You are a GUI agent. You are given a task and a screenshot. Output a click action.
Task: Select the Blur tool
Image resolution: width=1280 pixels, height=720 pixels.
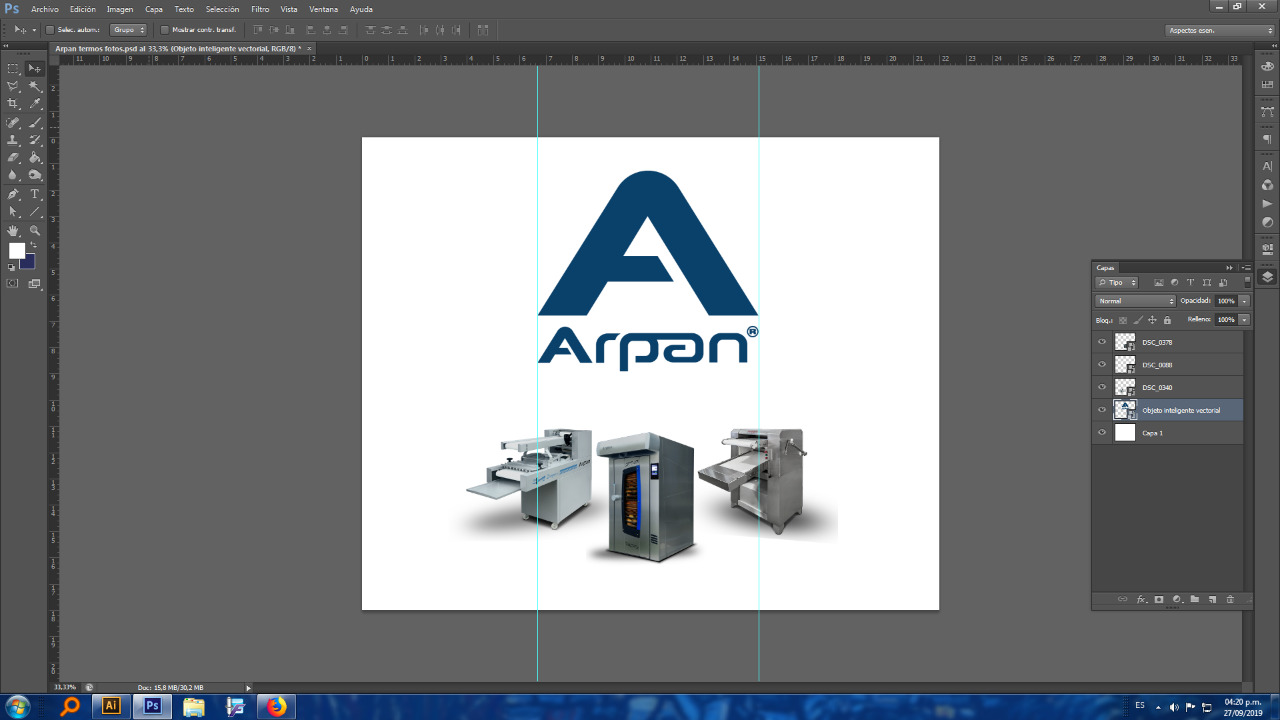pos(13,176)
